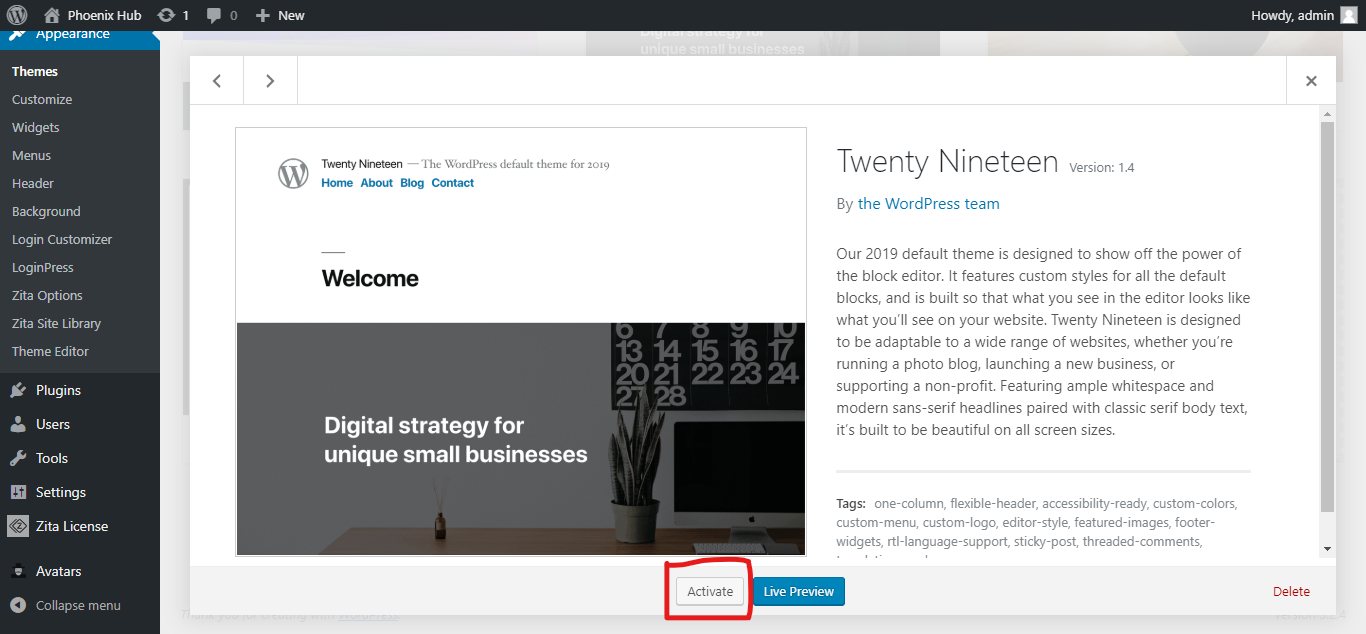Click the plus New icon
The width and height of the screenshot is (1366, 634).
(263, 15)
